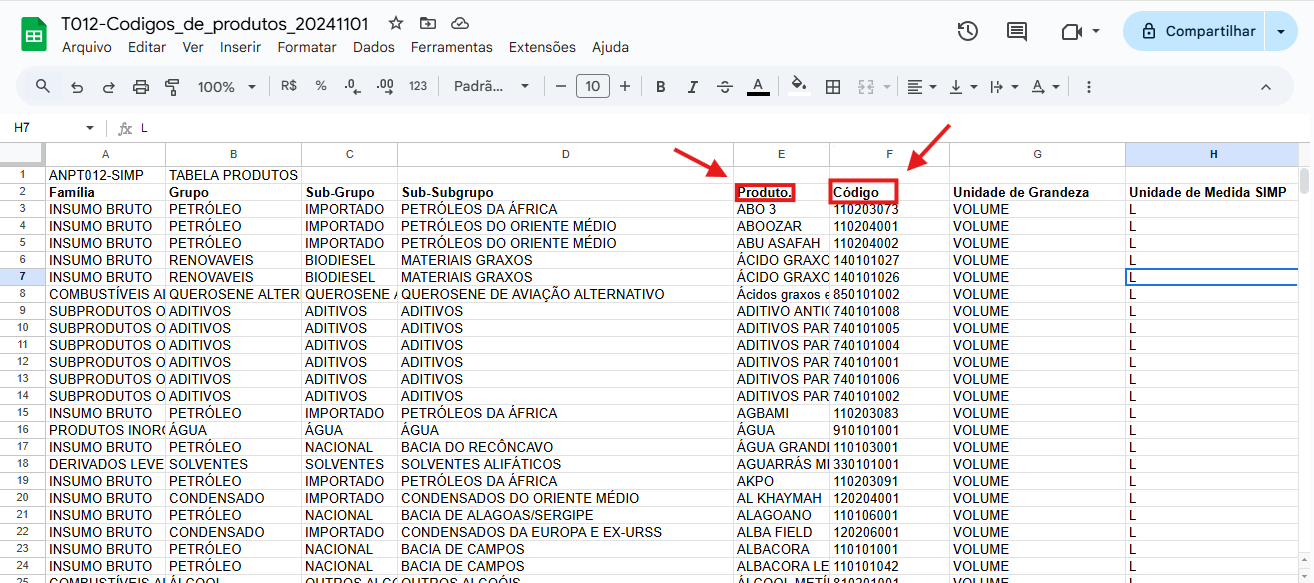1314x583 pixels.
Task: Open the zoom 100% dropdown
Action: 227,87
